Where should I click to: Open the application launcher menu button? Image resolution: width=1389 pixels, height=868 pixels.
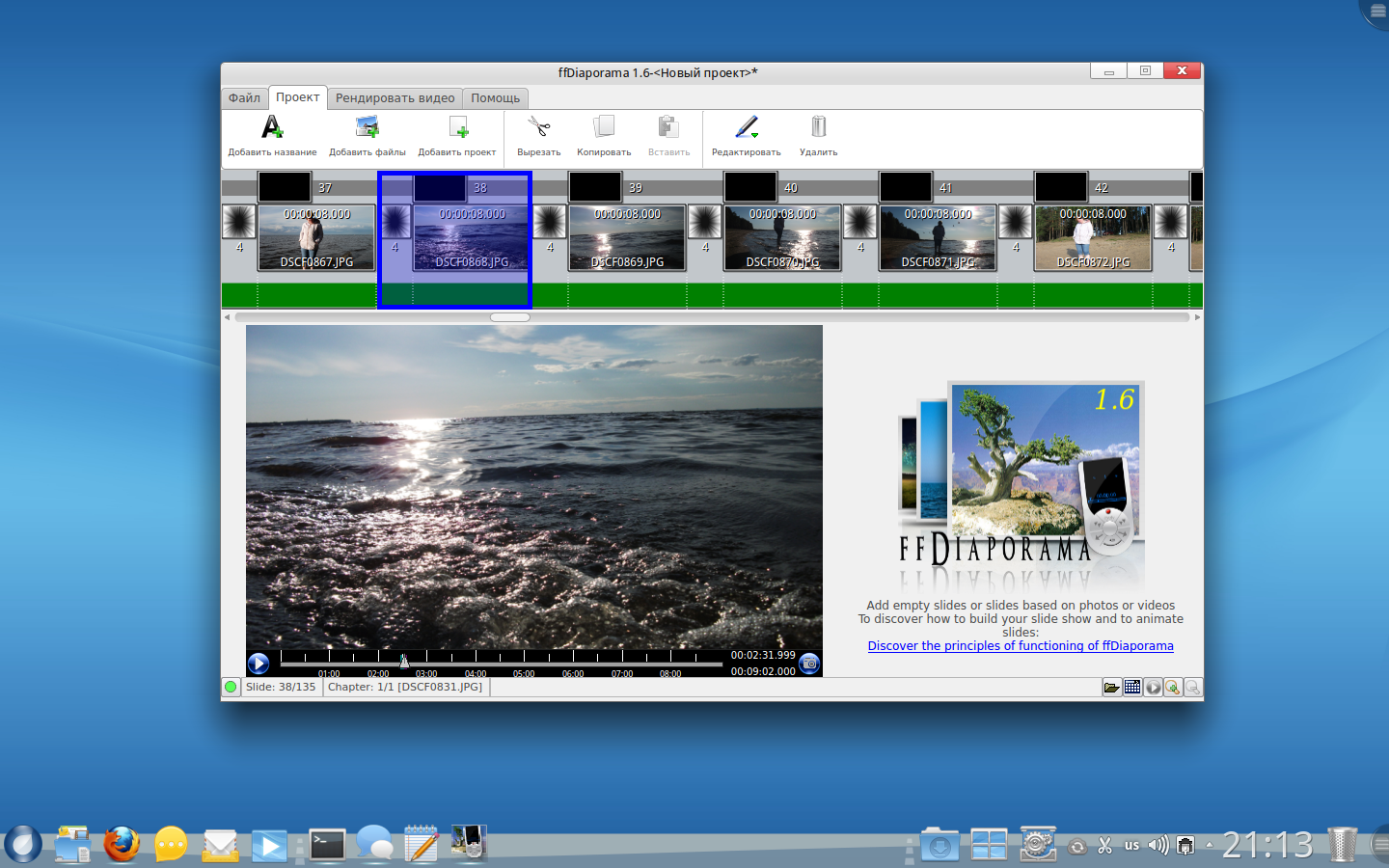(23, 845)
